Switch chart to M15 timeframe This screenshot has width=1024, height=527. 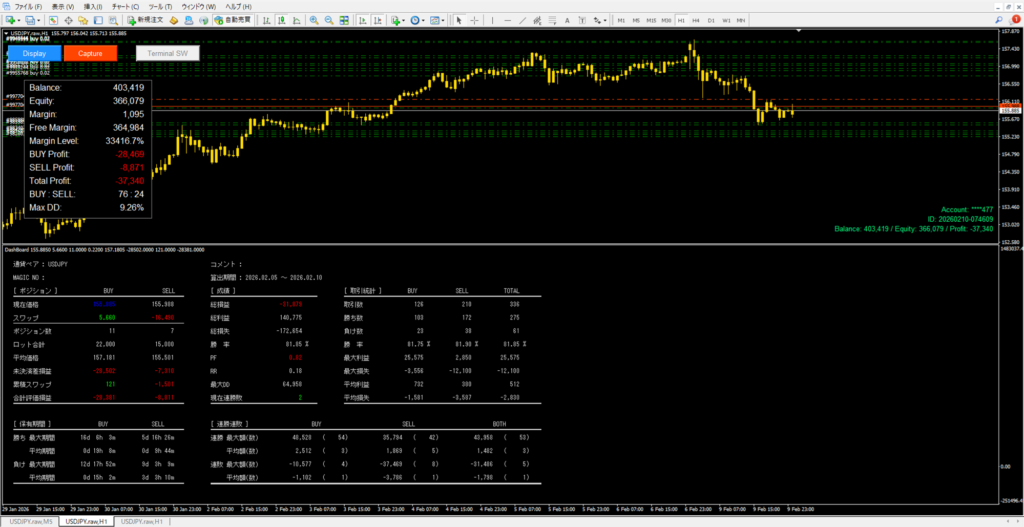pyautogui.click(x=651, y=20)
